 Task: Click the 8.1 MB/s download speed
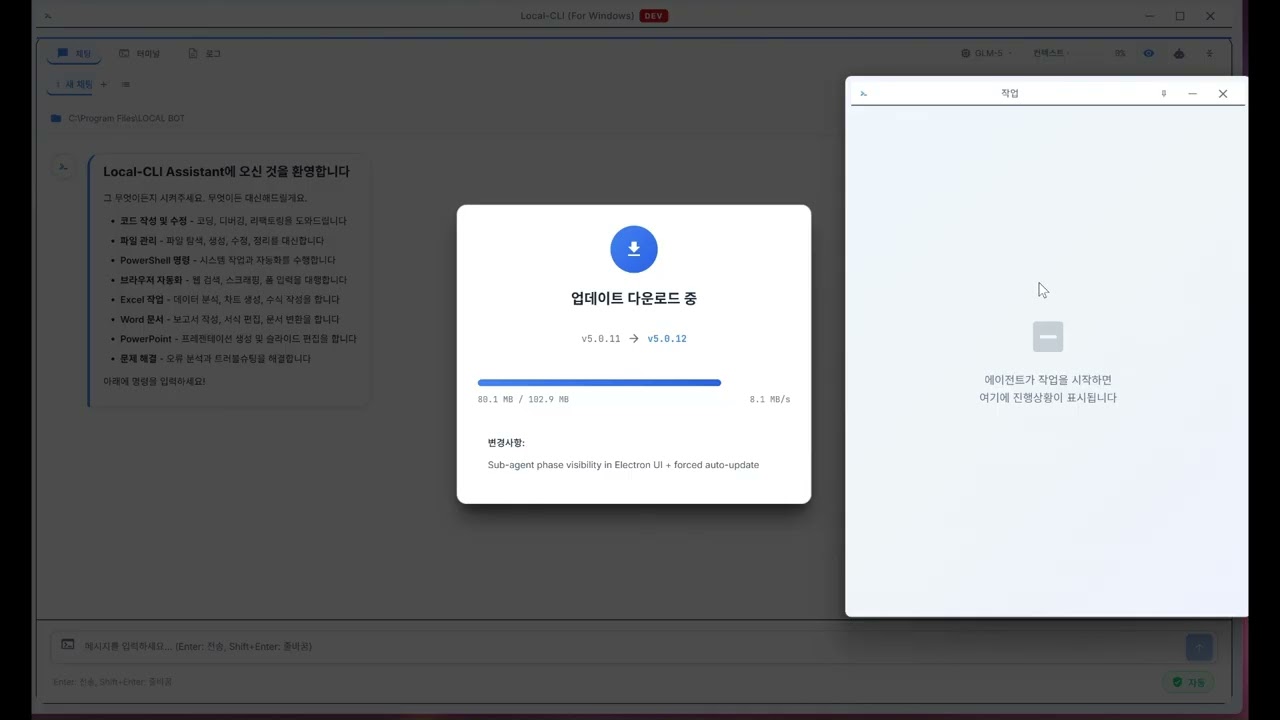click(x=770, y=400)
